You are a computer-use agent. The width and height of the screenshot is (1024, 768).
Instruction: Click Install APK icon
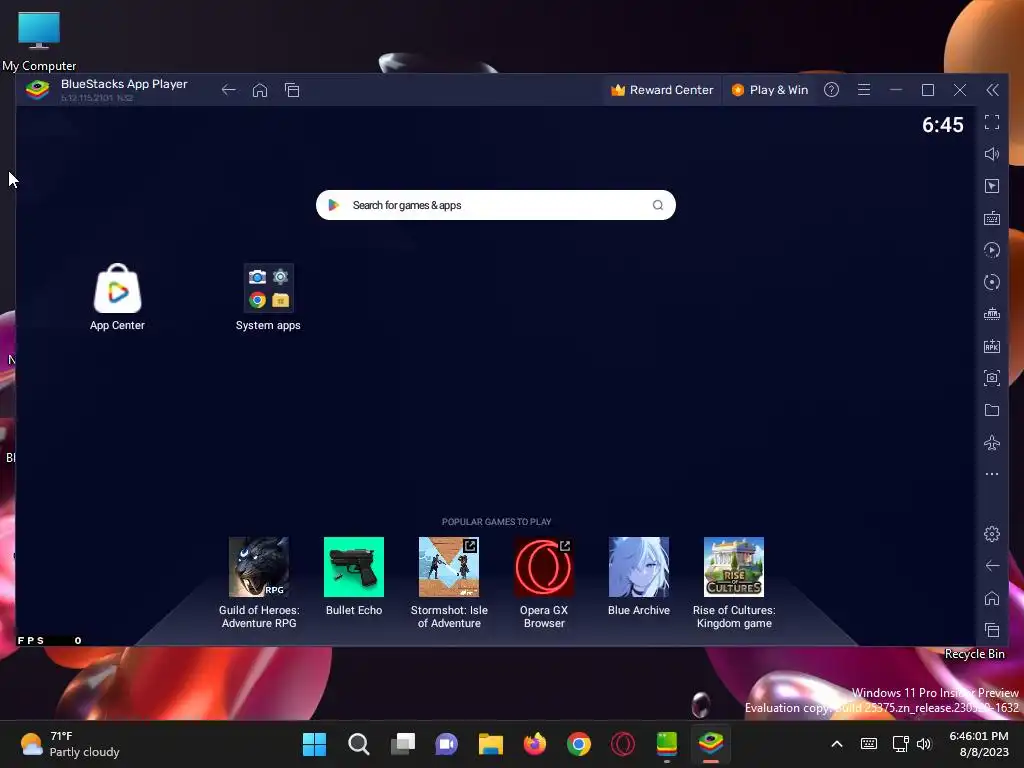coord(992,346)
